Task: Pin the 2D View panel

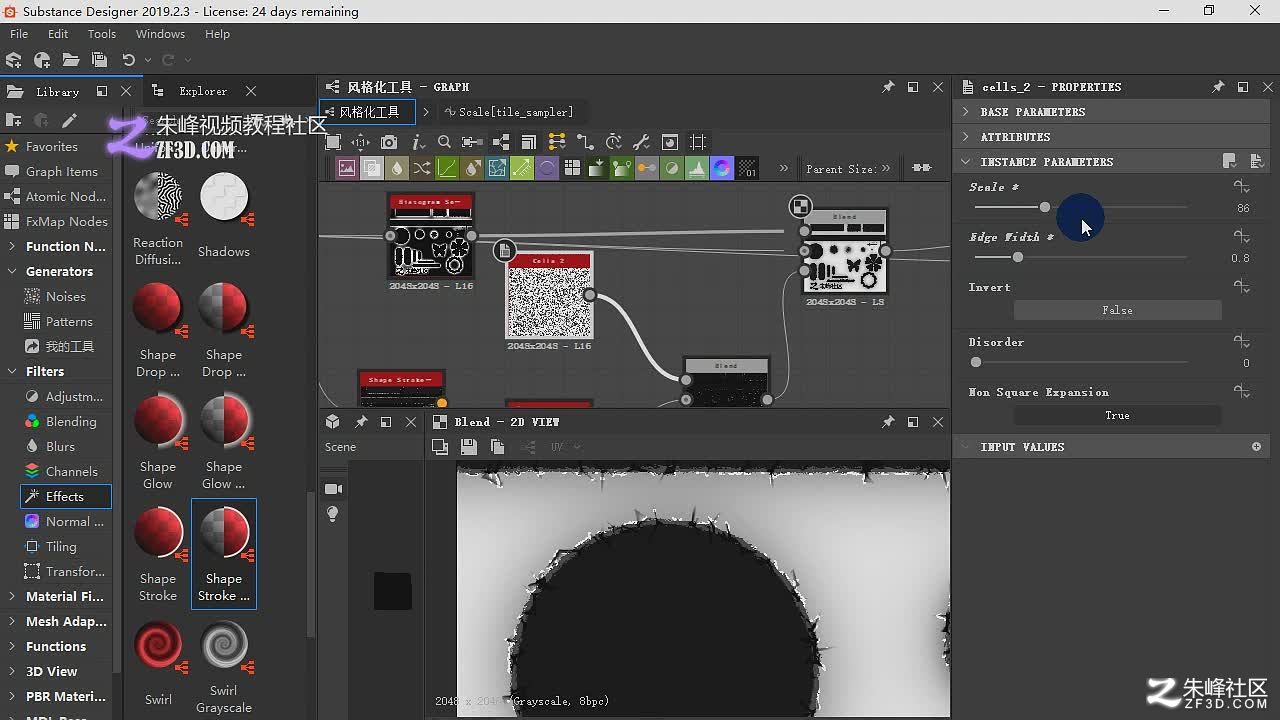Action: [x=888, y=422]
